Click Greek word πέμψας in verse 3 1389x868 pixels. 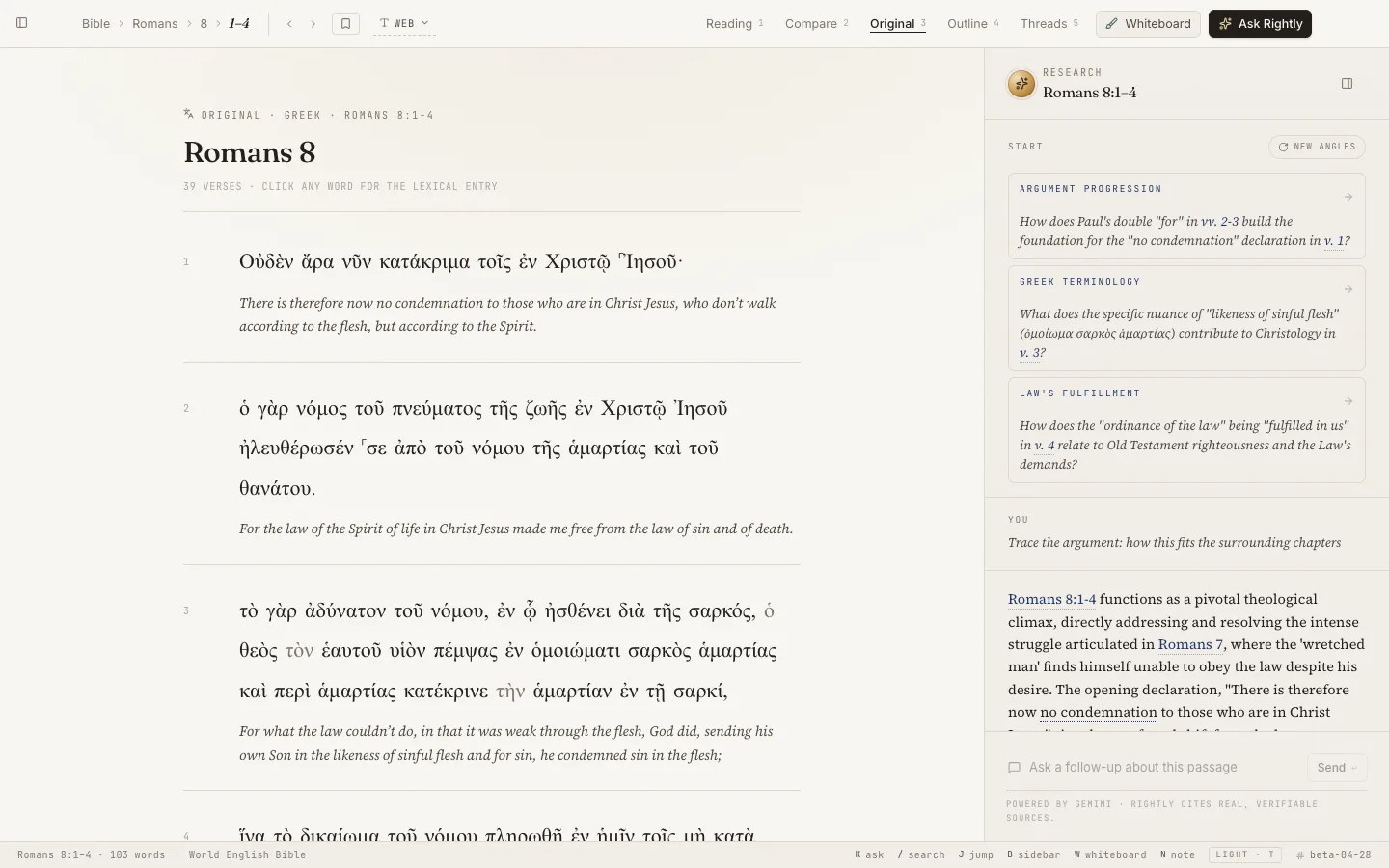pos(465,651)
